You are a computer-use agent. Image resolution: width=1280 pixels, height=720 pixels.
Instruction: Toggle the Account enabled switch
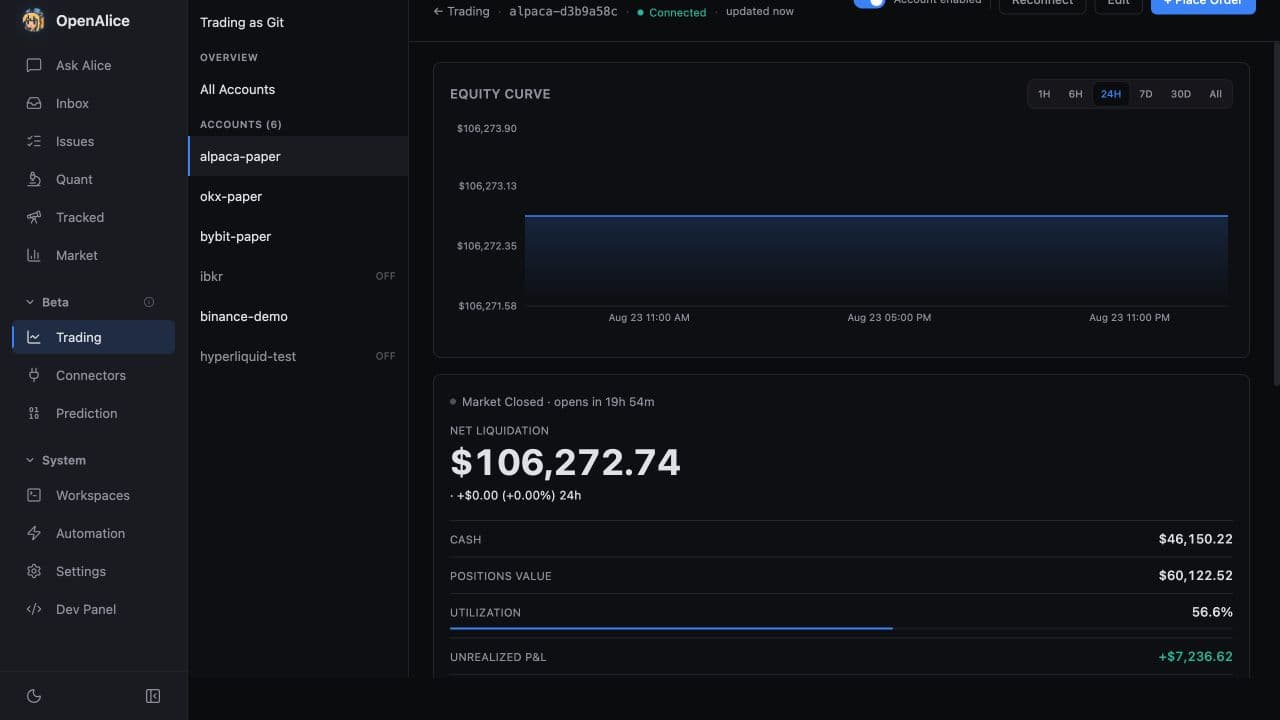[869, 3]
